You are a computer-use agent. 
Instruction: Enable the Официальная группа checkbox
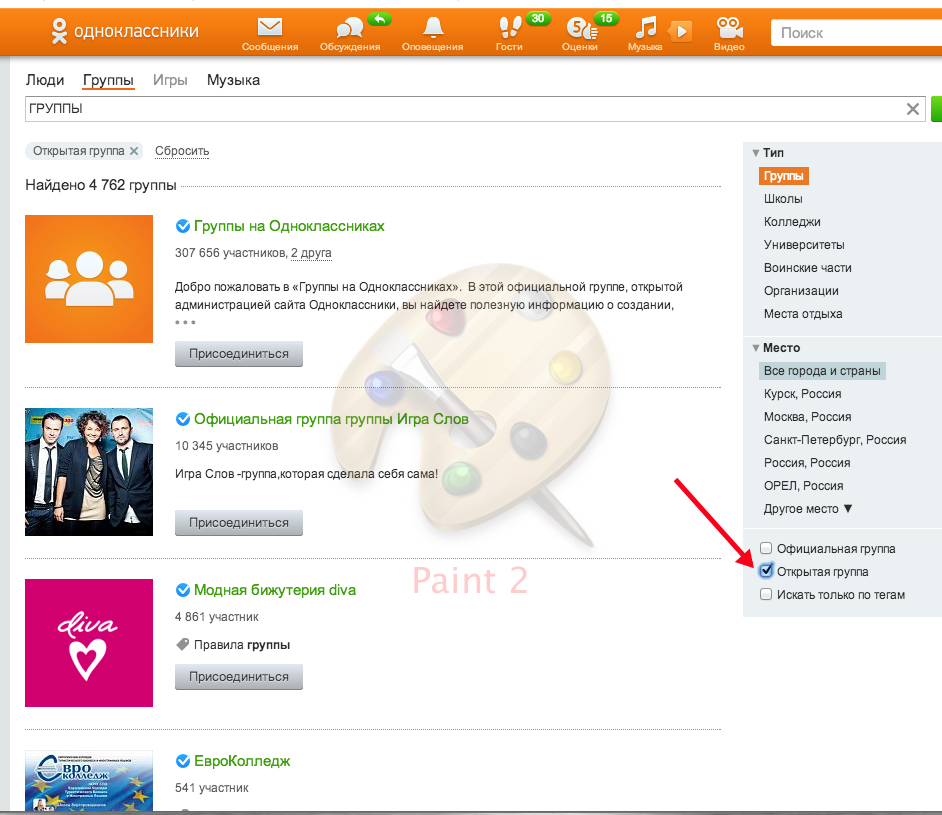766,548
